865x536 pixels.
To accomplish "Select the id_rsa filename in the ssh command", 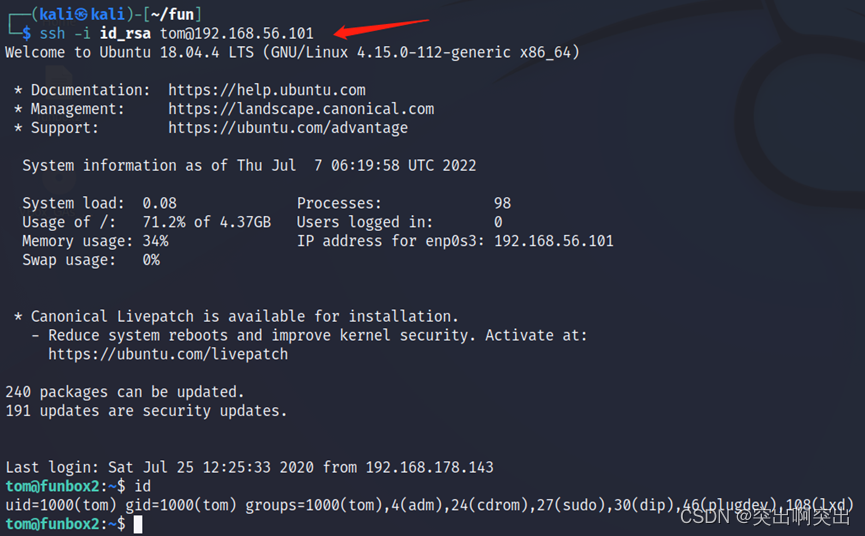I will point(125,34).
